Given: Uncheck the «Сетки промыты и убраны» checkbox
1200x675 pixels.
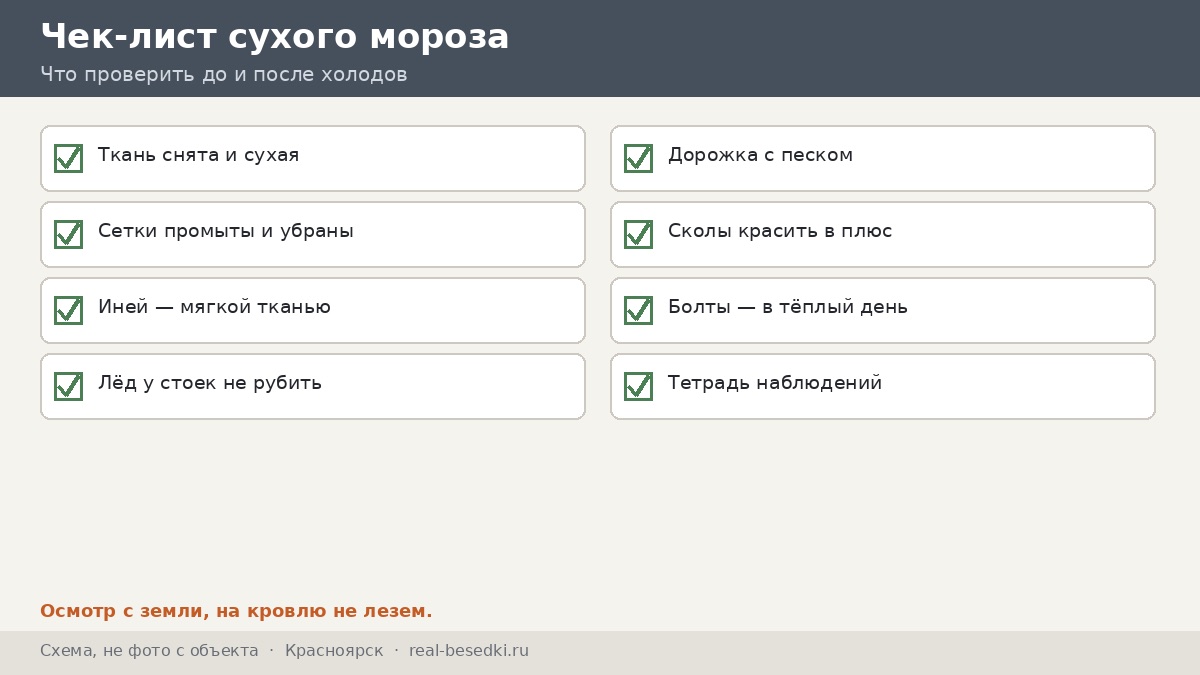Looking at the screenshot, I should (68, 234).
